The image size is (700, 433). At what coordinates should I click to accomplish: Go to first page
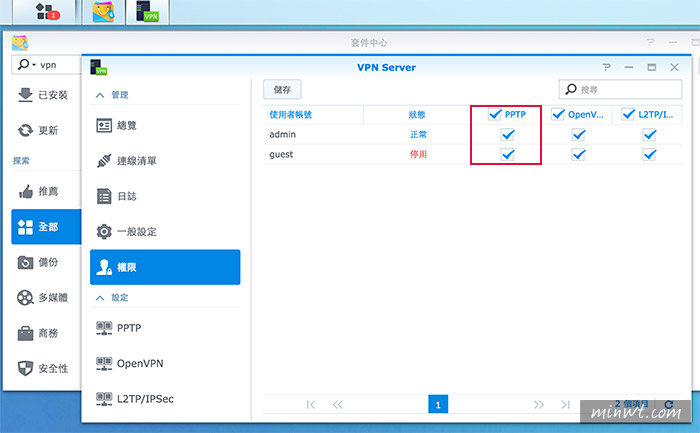pyautogui.click(x=311, y=405)
